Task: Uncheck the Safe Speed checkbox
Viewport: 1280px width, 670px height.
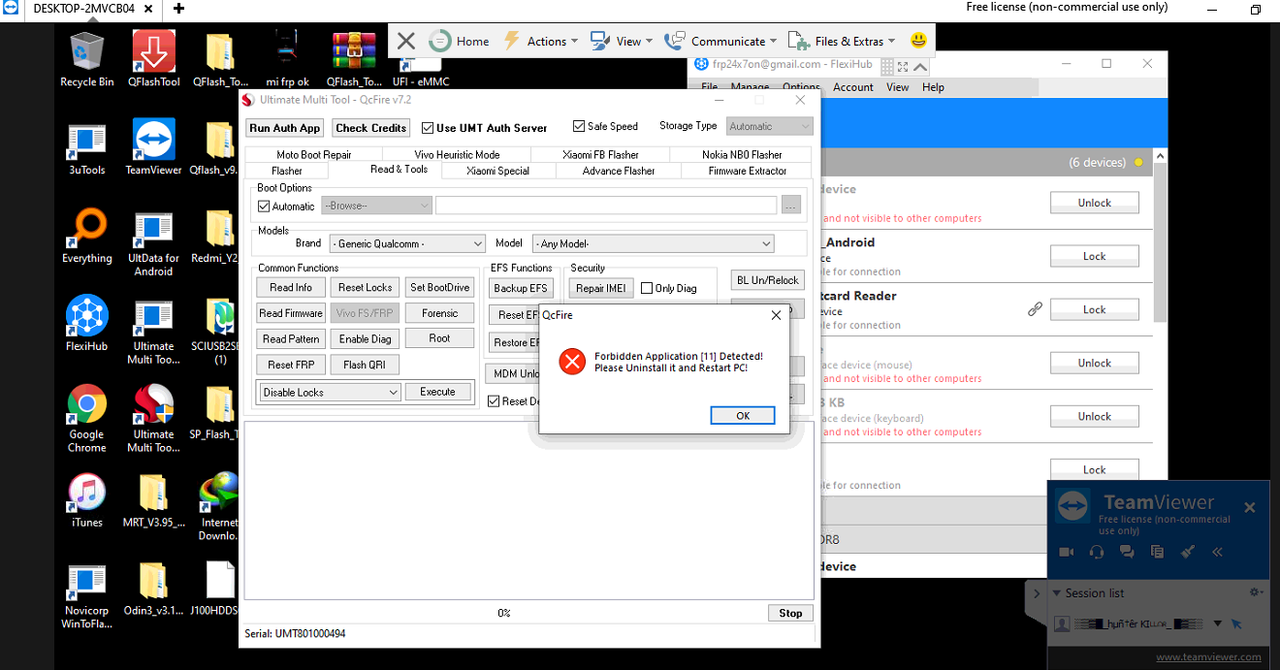Action: point(579,127)
